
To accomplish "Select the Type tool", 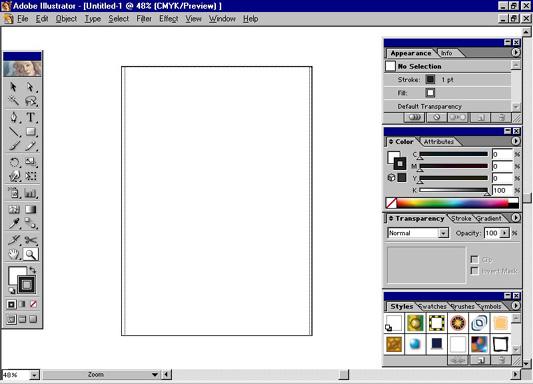I will [31, 118].
